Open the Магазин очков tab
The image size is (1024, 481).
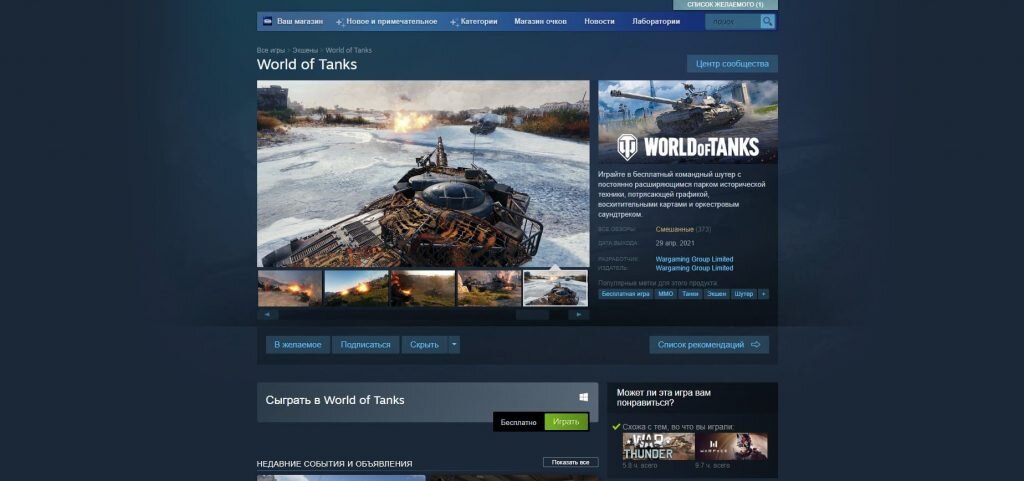pos(540,22)
